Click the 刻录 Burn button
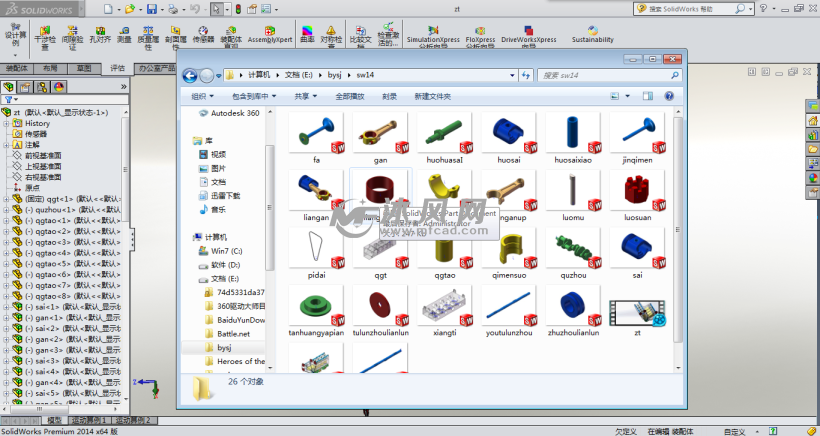The image size is (820, 436). tap(389, 96)
